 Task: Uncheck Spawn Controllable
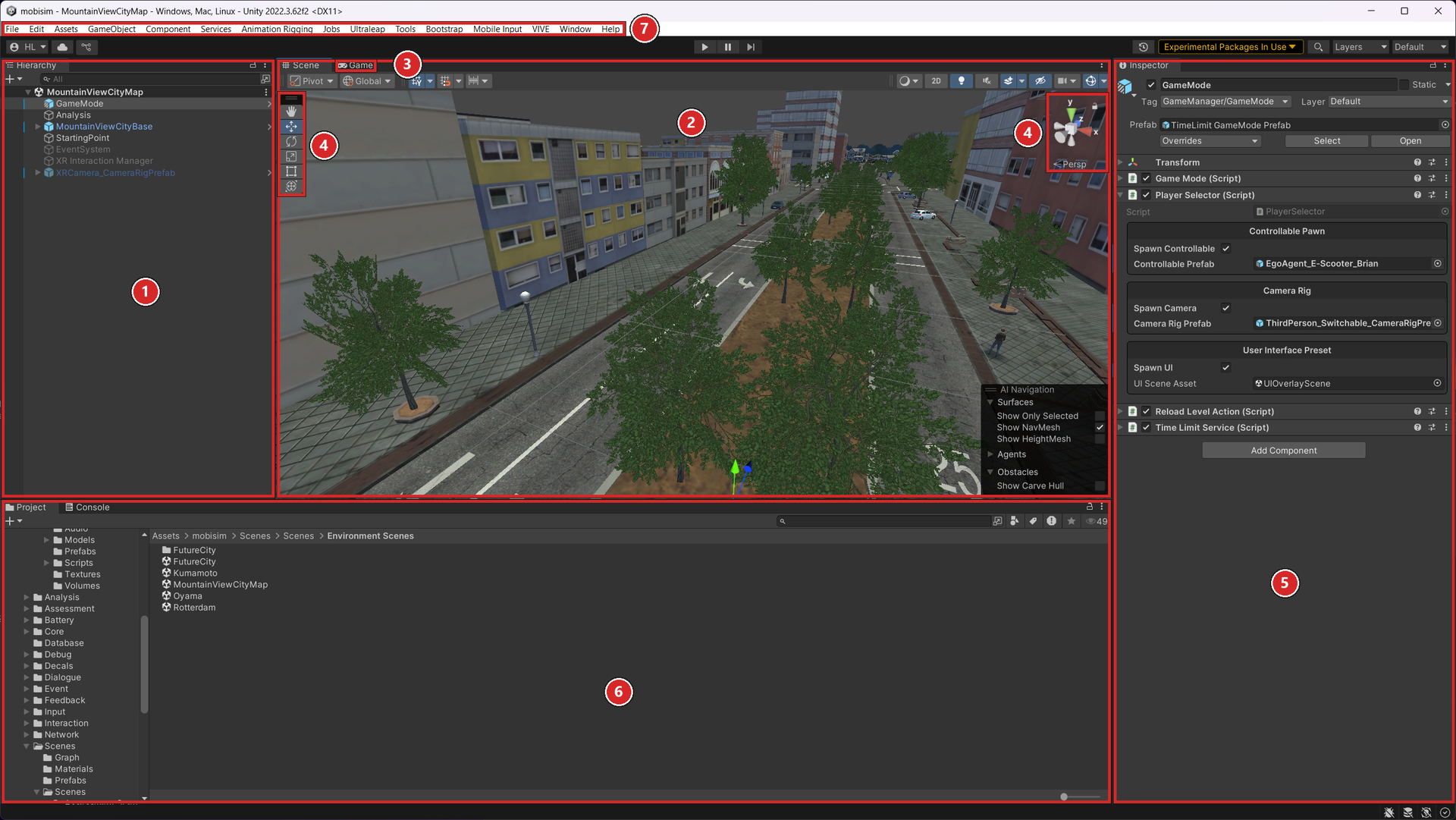point(1225,249)
